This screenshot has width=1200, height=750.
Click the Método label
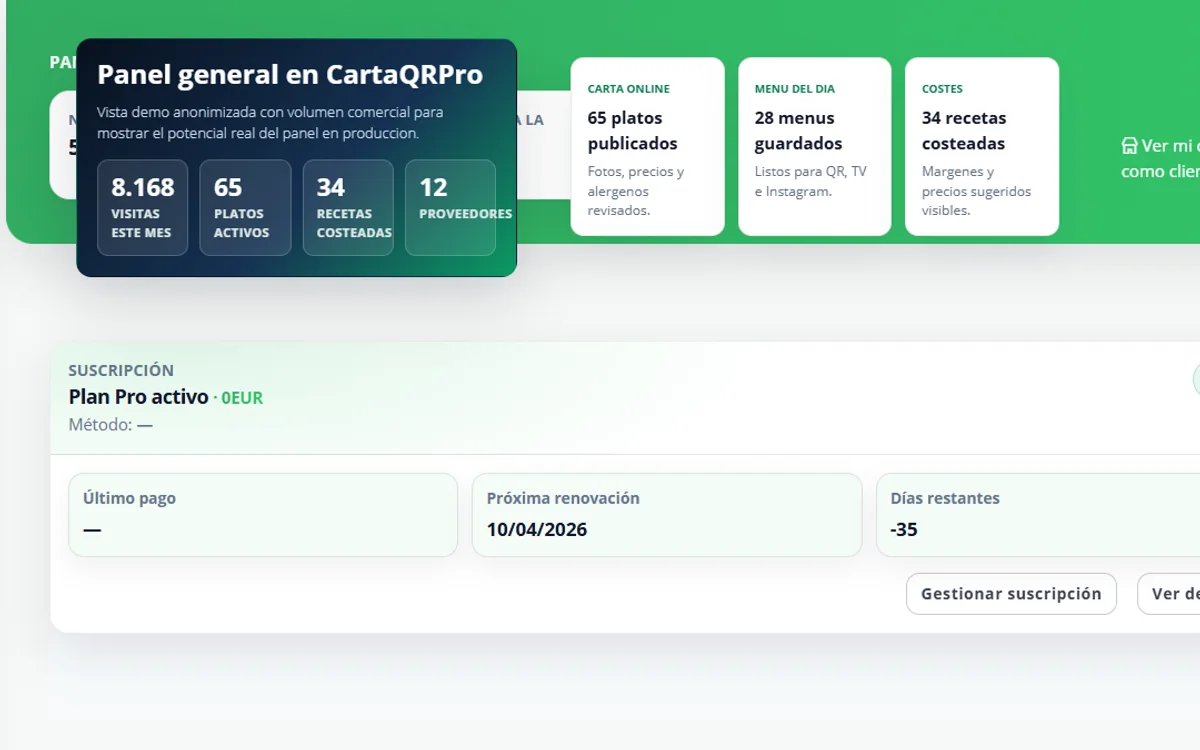110,425
